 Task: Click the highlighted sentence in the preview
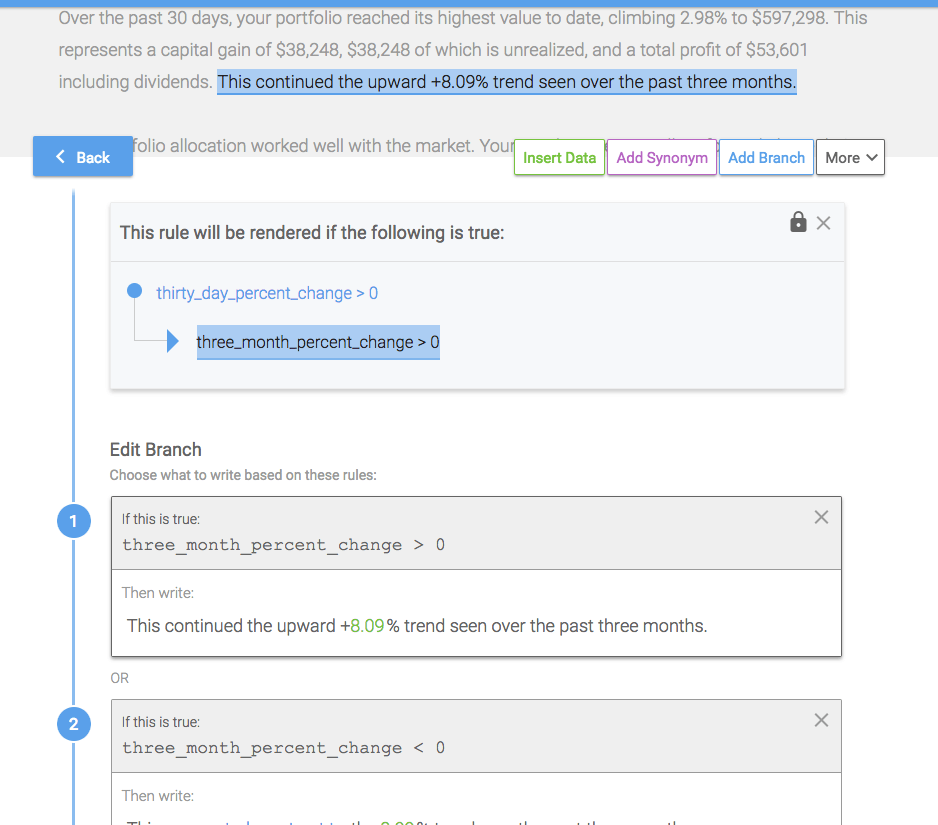pyautogui.click(x=506, y=82)
